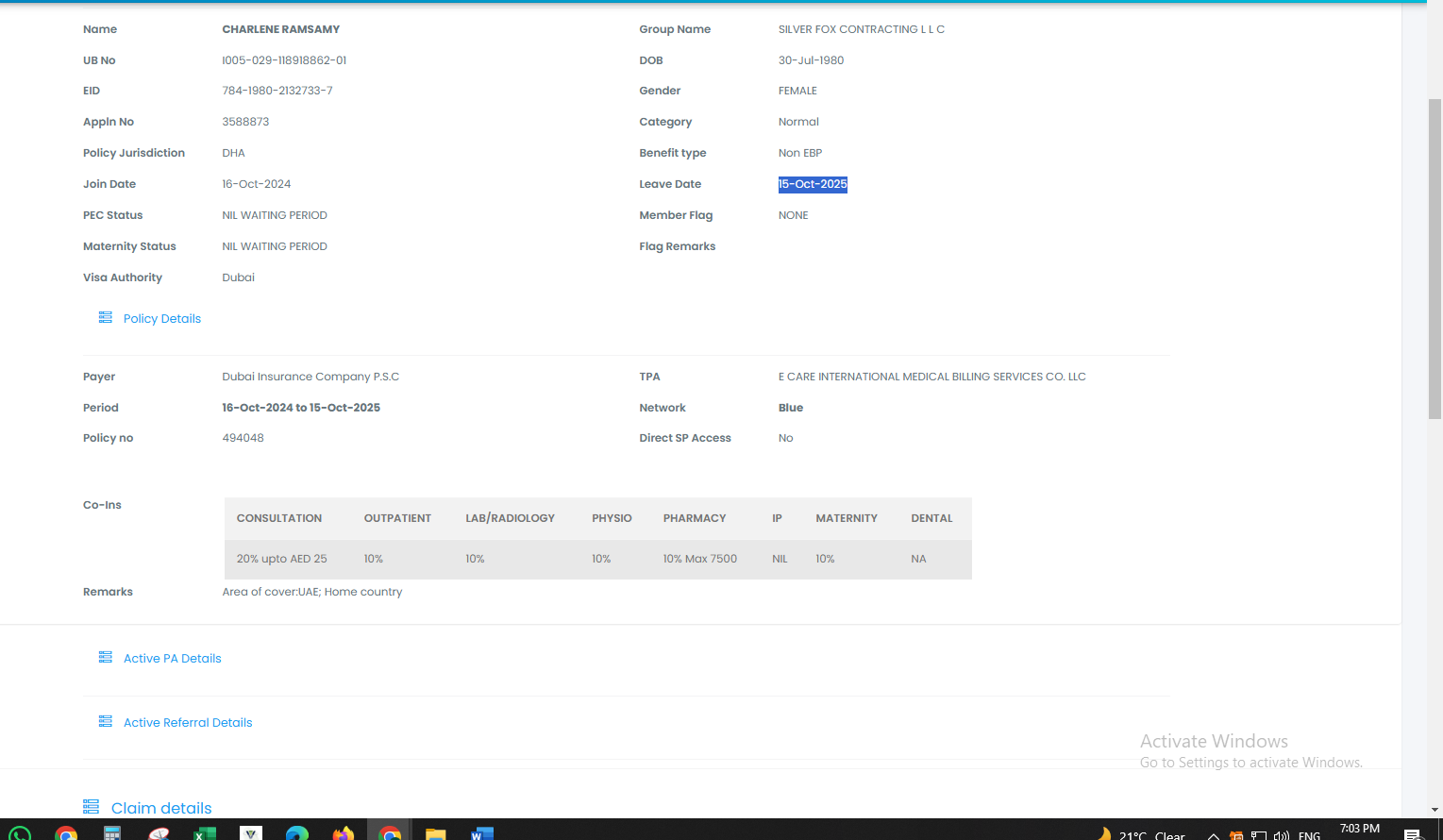Open File Explorer from the taskbar

tap(435, 833)
